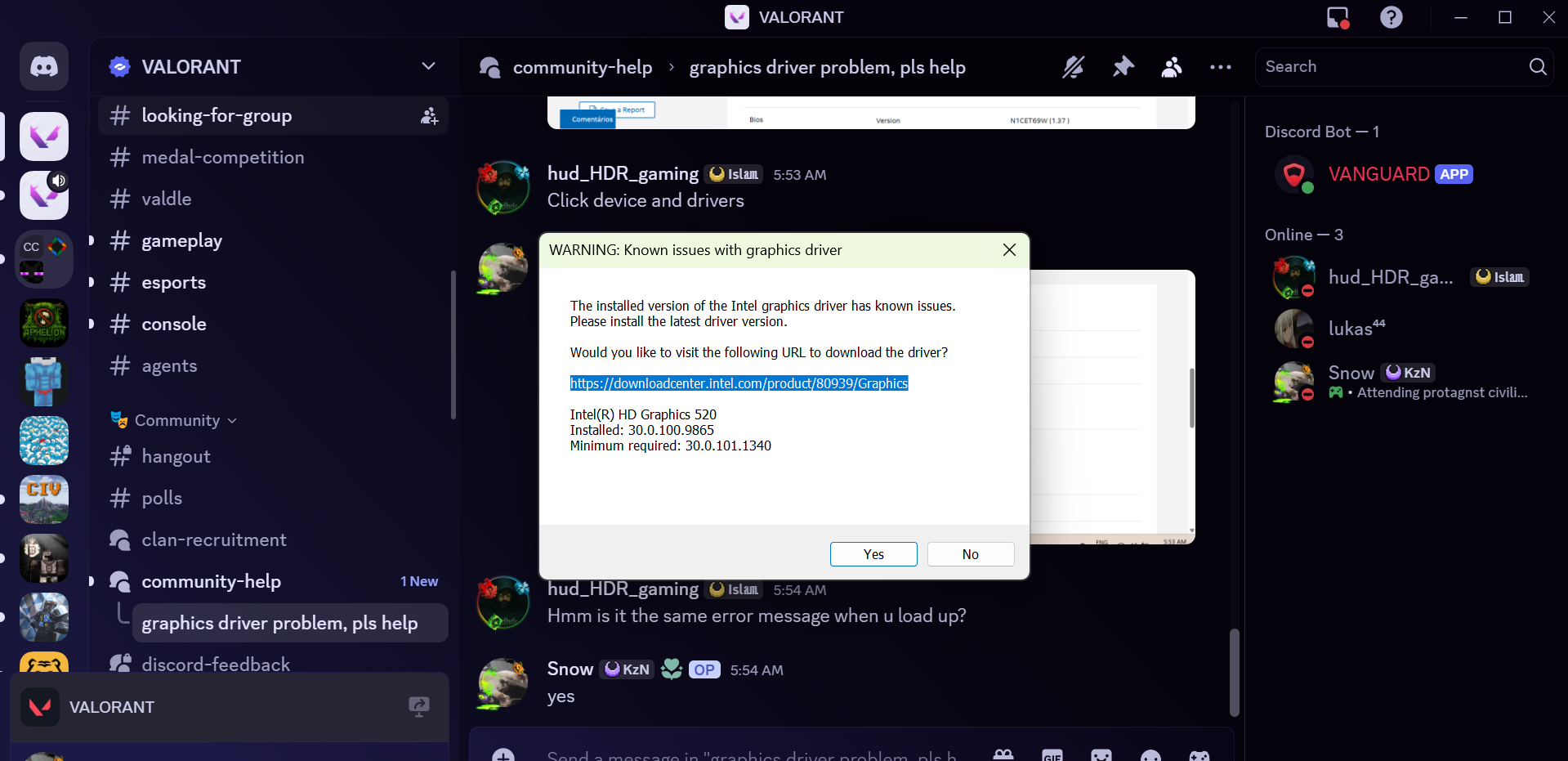The height and width of the screenshot is (761, 1568).
Task: Click the community-help forum icon in header
Action: pos(490,67)
